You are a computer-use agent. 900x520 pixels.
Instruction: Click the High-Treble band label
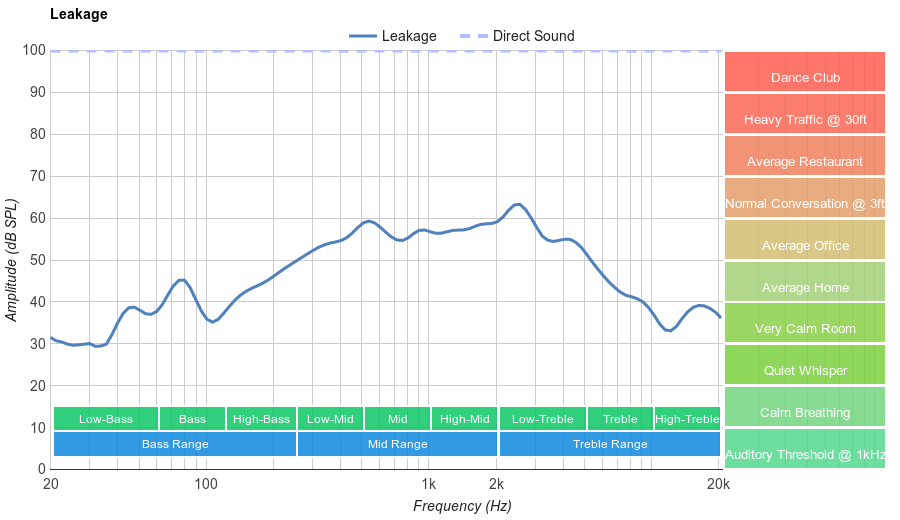687,419
